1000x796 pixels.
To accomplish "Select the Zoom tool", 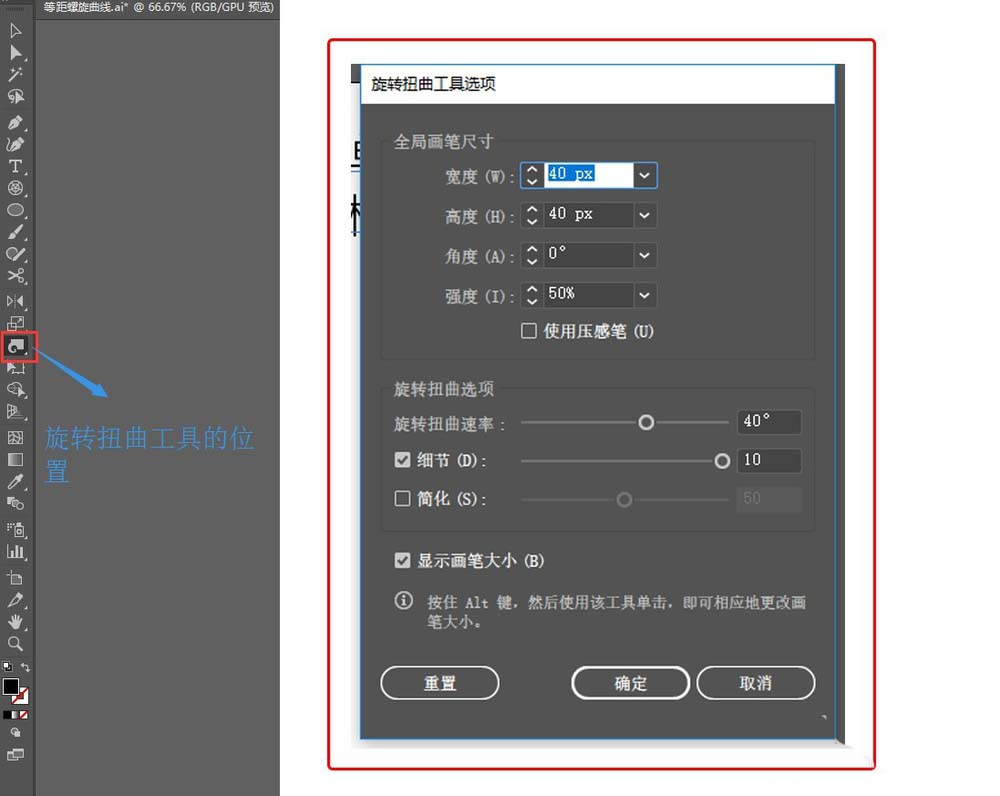I will coord(17,644).
